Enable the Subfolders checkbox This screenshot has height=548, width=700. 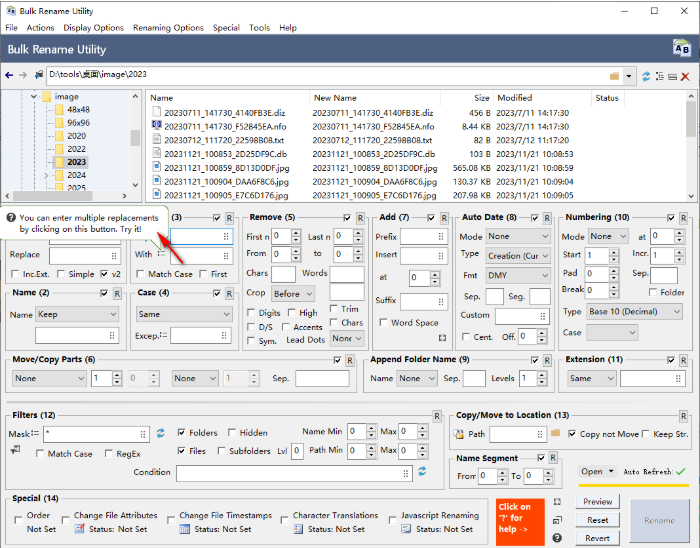(x=221, y=451)
